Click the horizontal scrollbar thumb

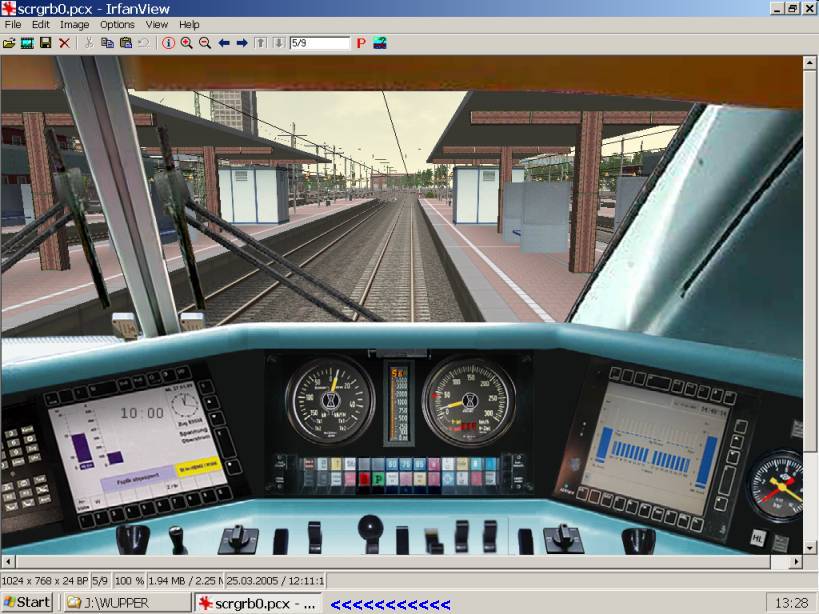393,562
